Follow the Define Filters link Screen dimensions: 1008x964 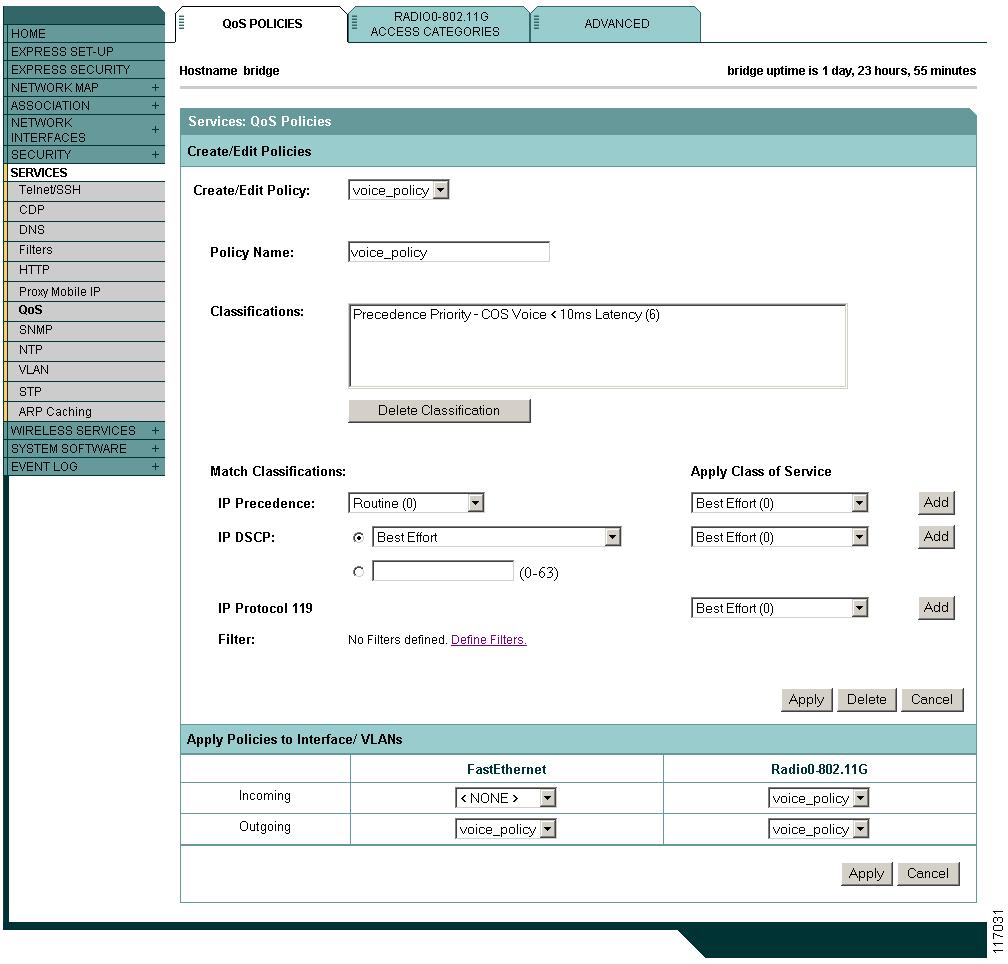(489, 639)
